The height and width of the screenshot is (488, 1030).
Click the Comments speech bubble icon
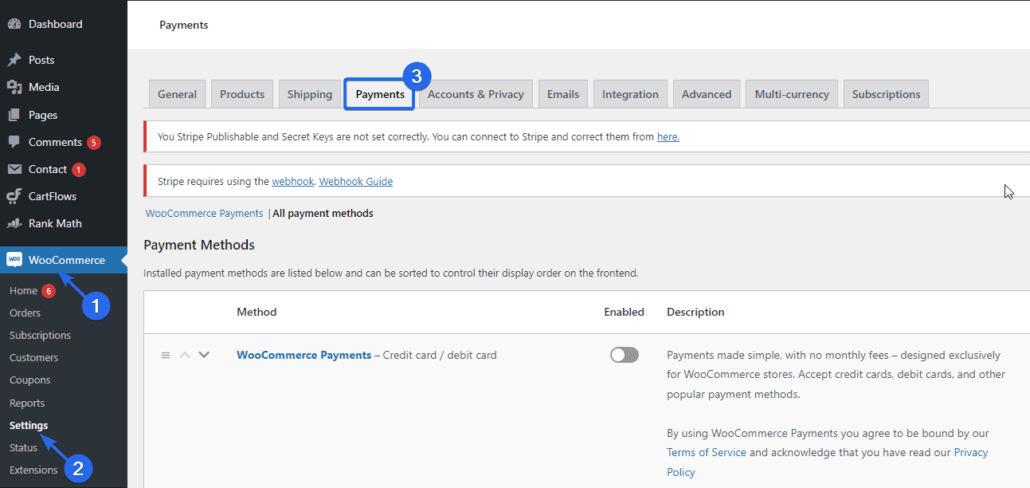pyautogui.click(x=14, y=142)
